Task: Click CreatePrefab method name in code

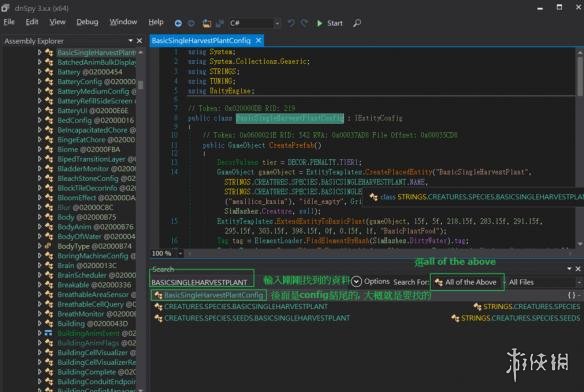Action: pos(292,145)
